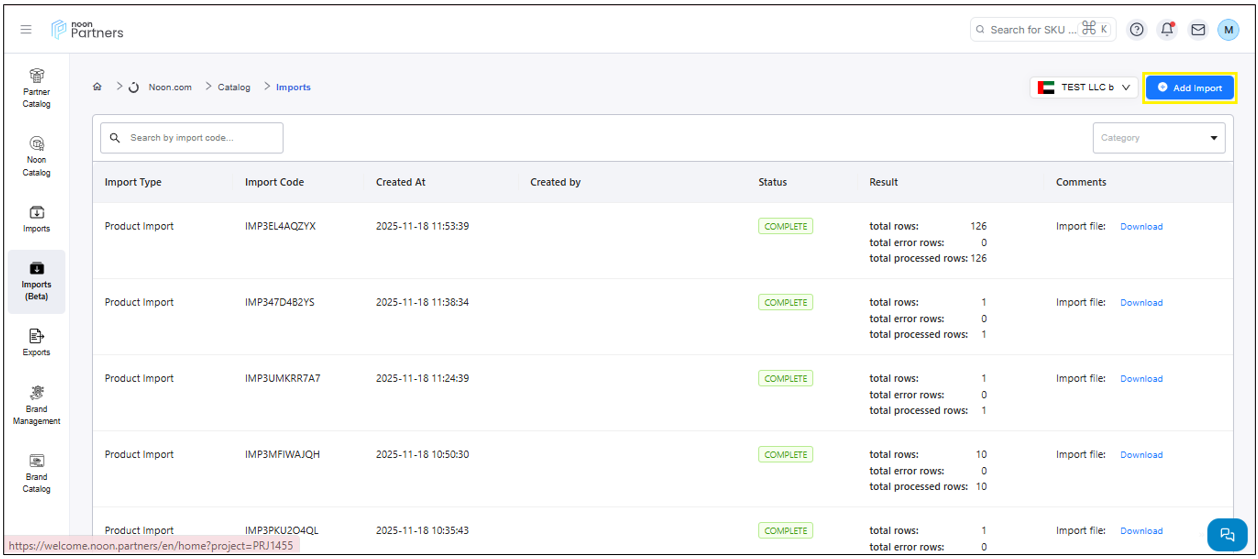Download import file for IMP3EL4AQZYX
The height and width of the screenshot is (559, 1258).
[1141, 227]
